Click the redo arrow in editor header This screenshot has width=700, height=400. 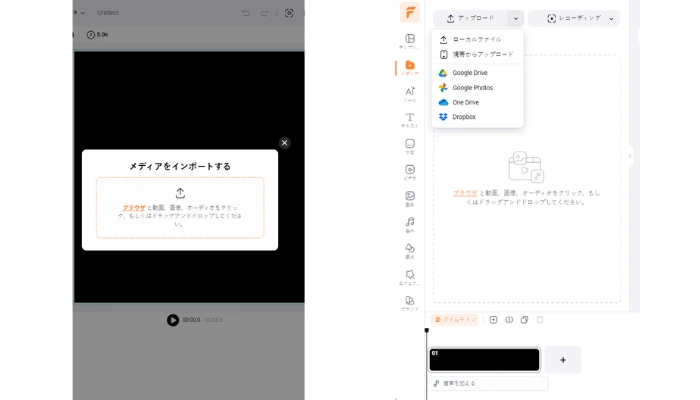click(264, 13)
